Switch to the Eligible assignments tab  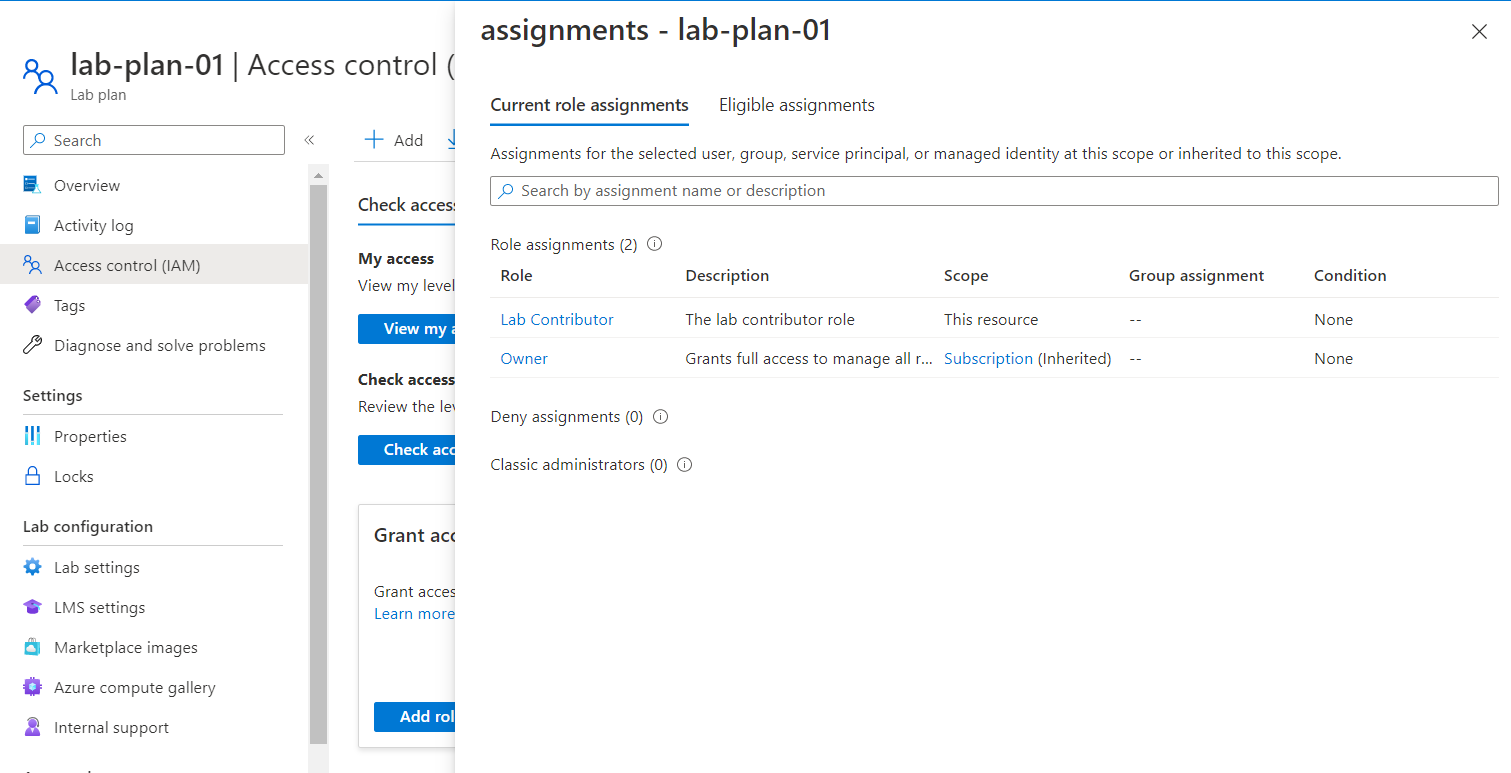(796, 105)
